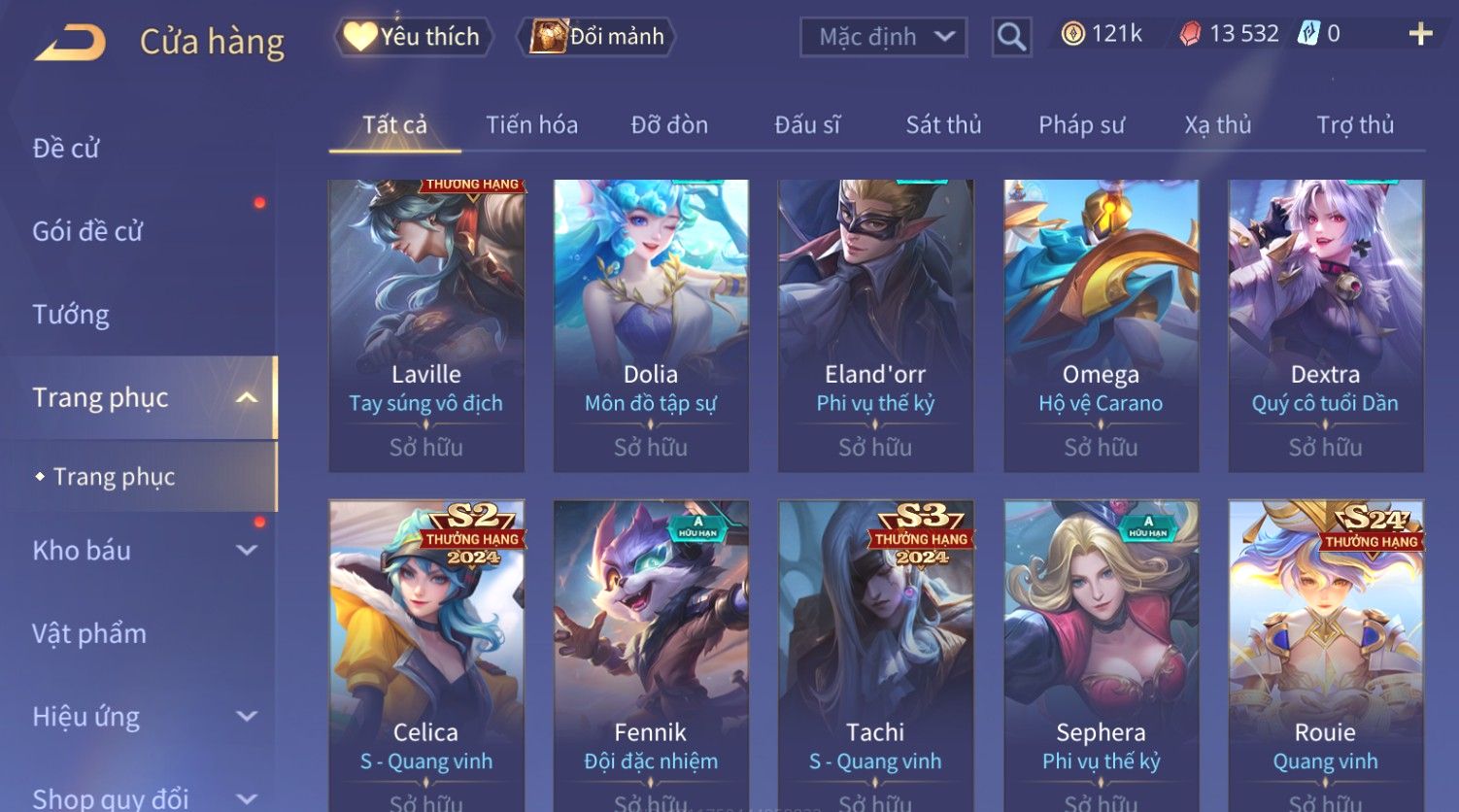Click the back arrow icon
The image size is (1459, 812).
(x=70, y=43)
